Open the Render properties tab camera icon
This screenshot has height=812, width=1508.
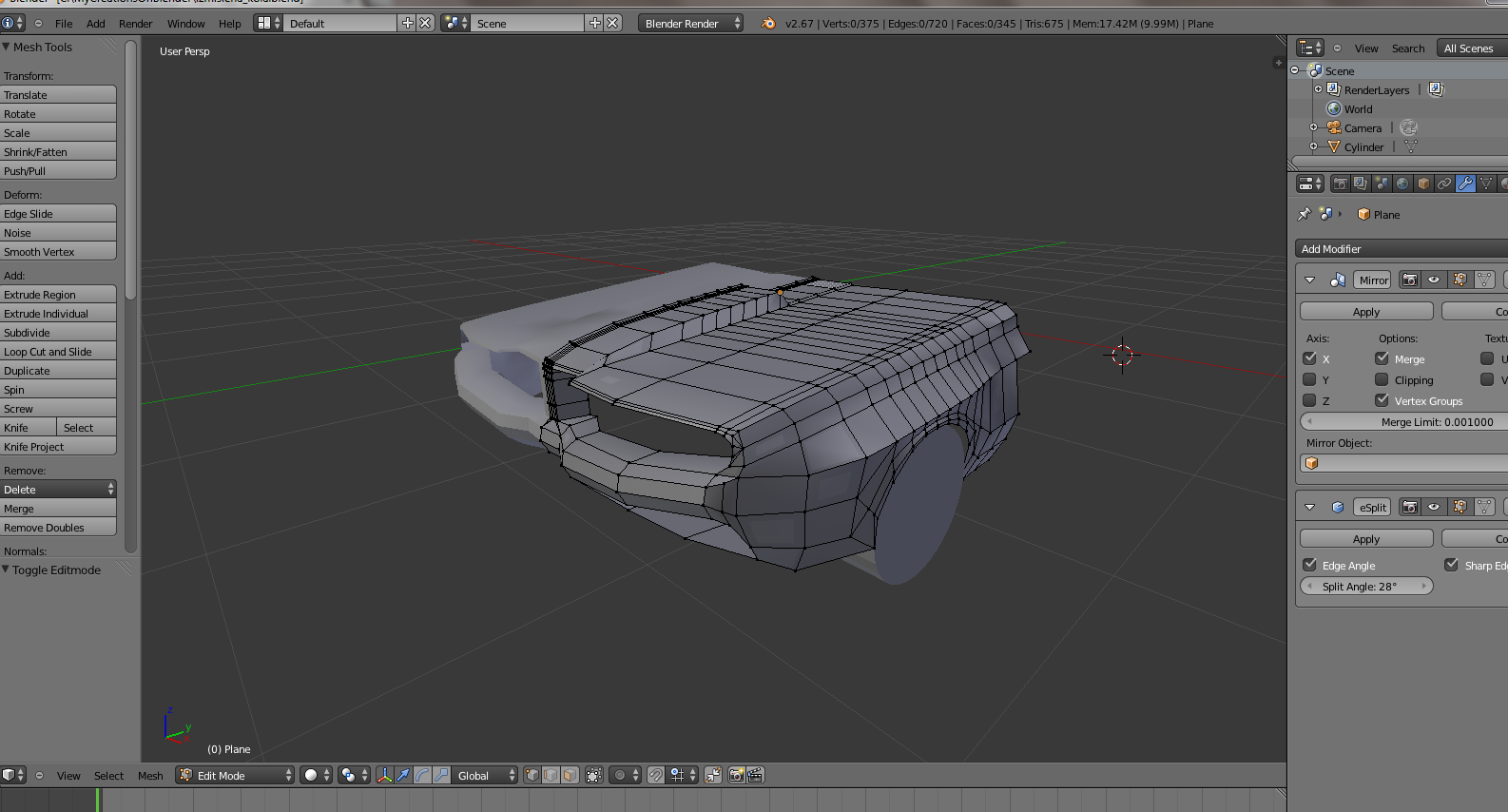click(x=1340, y=184)
